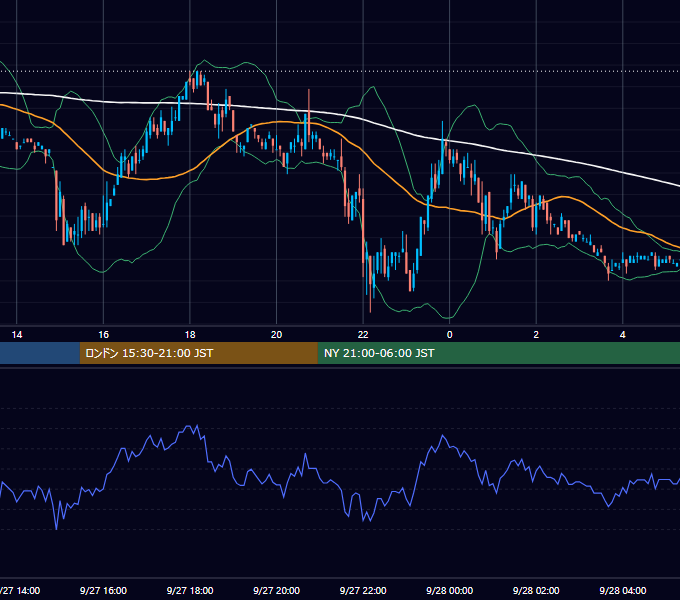Click the 0 hour label on price chart axis
Screen dimensions: 680x600
click(449, 335)
